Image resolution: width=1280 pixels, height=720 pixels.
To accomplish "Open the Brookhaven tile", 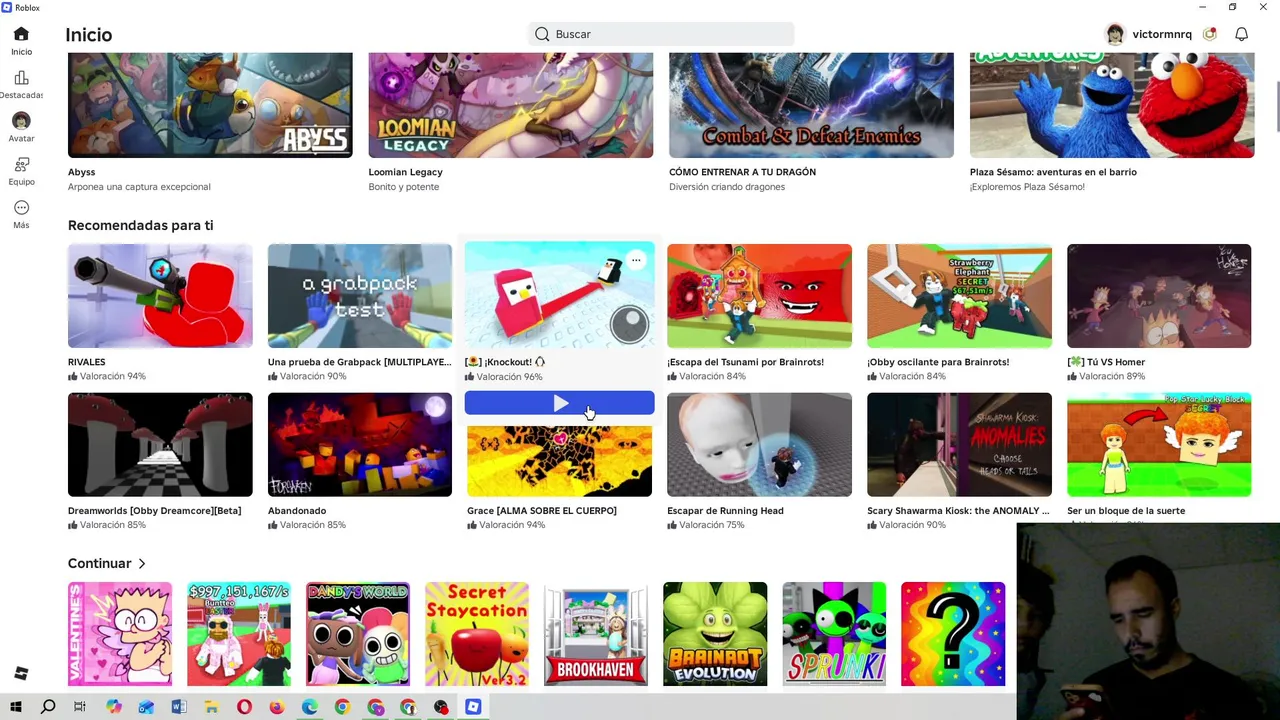I will pyautogui.click(x=596, y=634).
